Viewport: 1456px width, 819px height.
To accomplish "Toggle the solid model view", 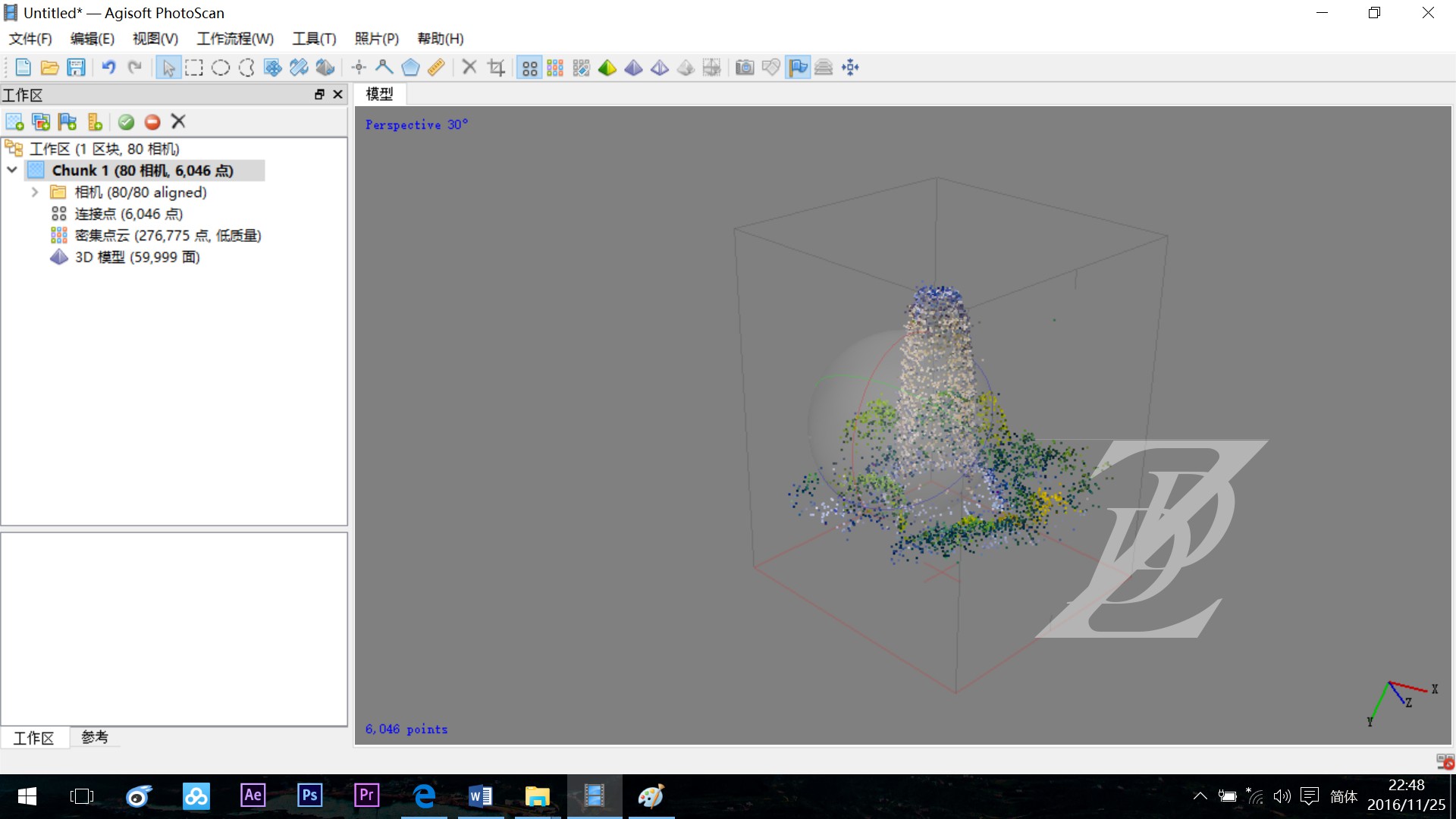I will point(633,67).
